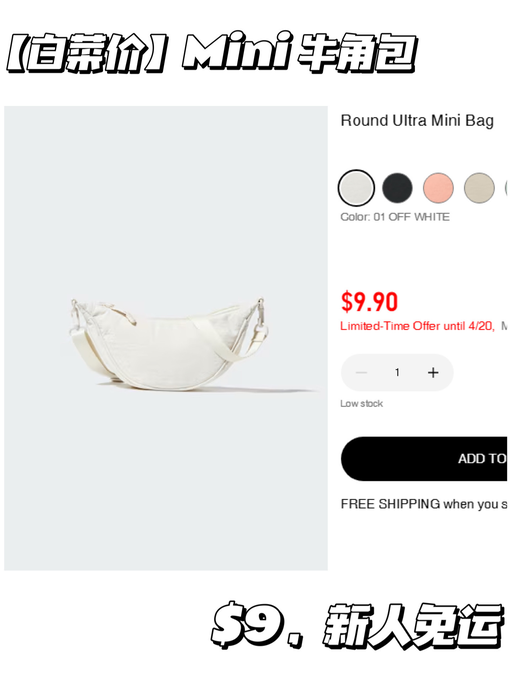This screenshot has height=683, width=512.
Task: Select the beige color swatch
Action: 479,188
